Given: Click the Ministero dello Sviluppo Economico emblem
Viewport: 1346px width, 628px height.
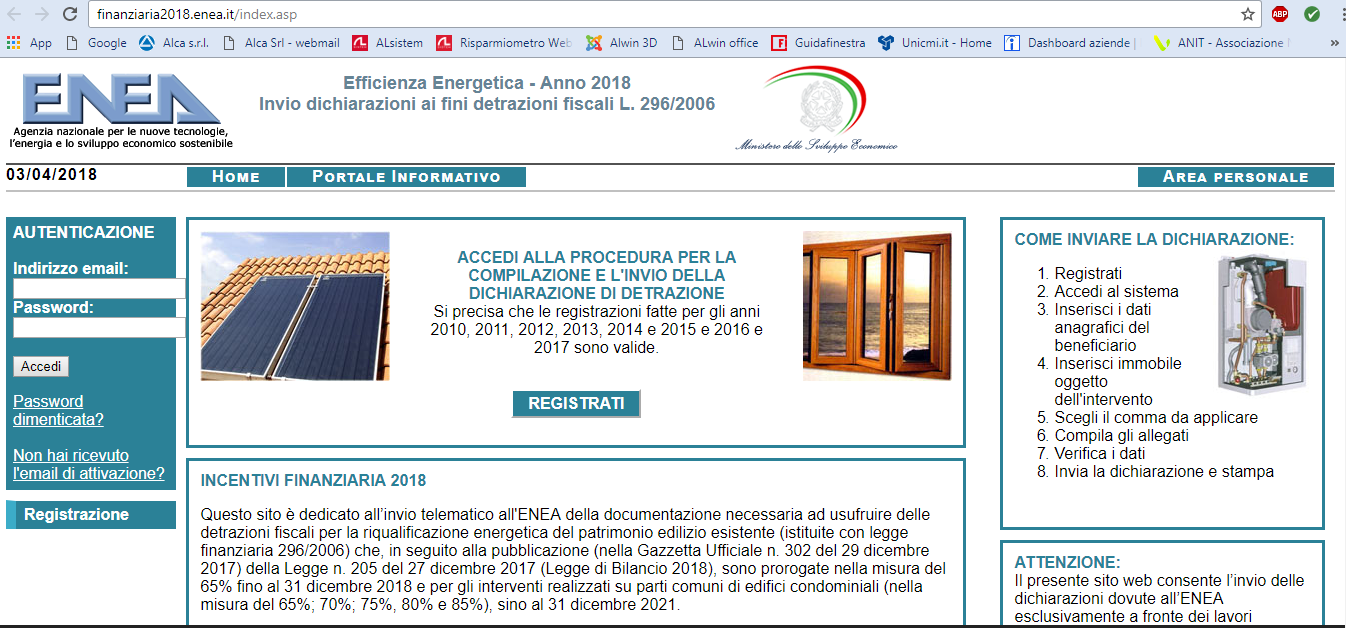Looking at the screenshot, I should point(816,110).
